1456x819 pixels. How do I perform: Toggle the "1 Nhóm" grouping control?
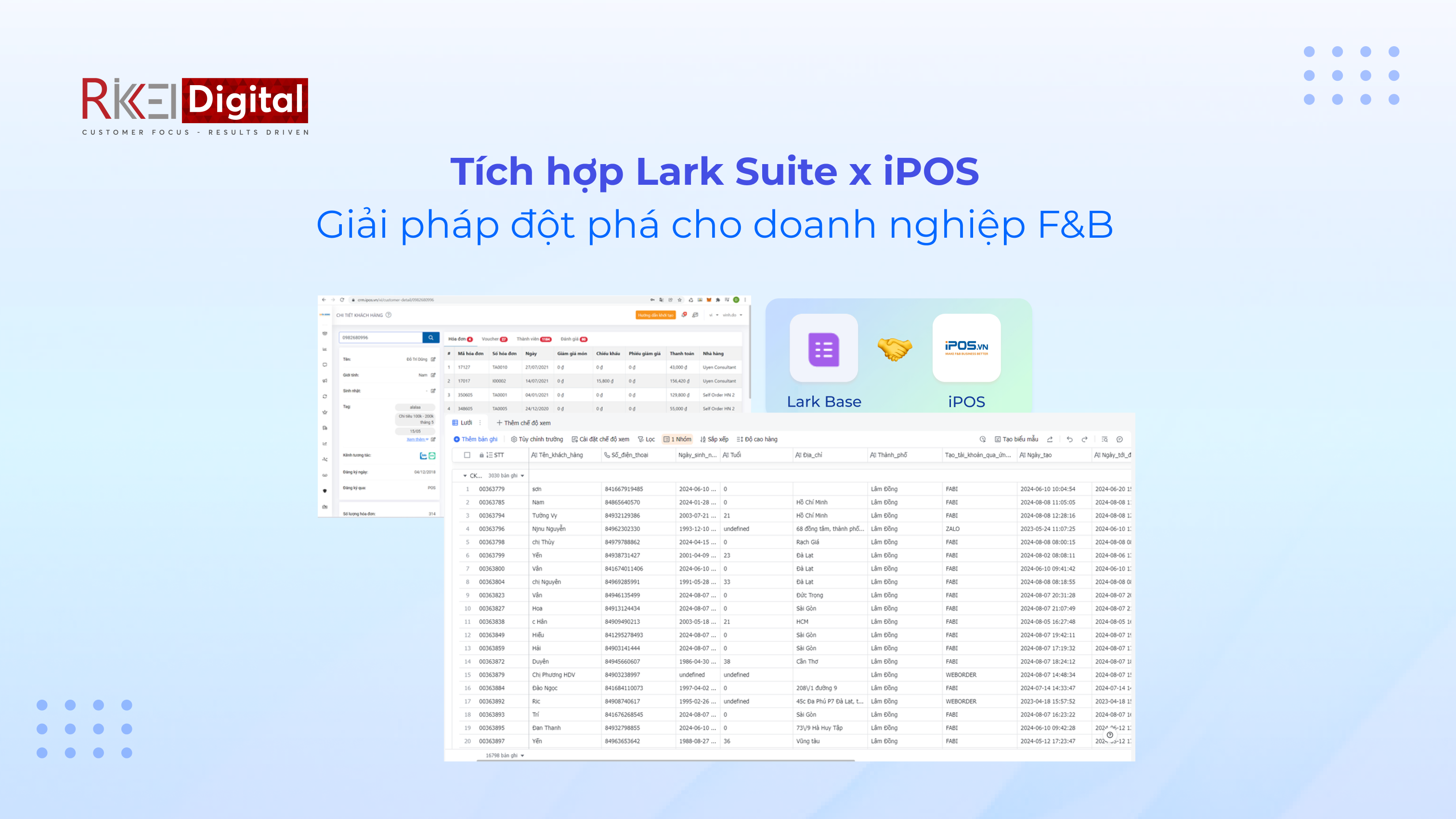pyautogui.click(x=677, y=439)
